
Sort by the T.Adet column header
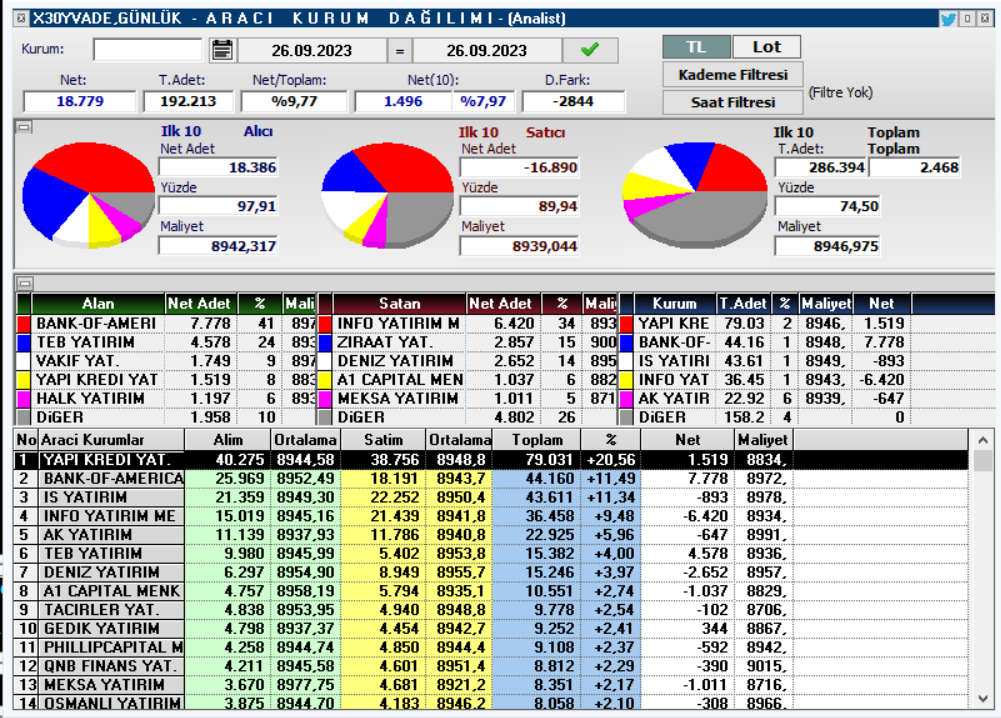(743, 304)
